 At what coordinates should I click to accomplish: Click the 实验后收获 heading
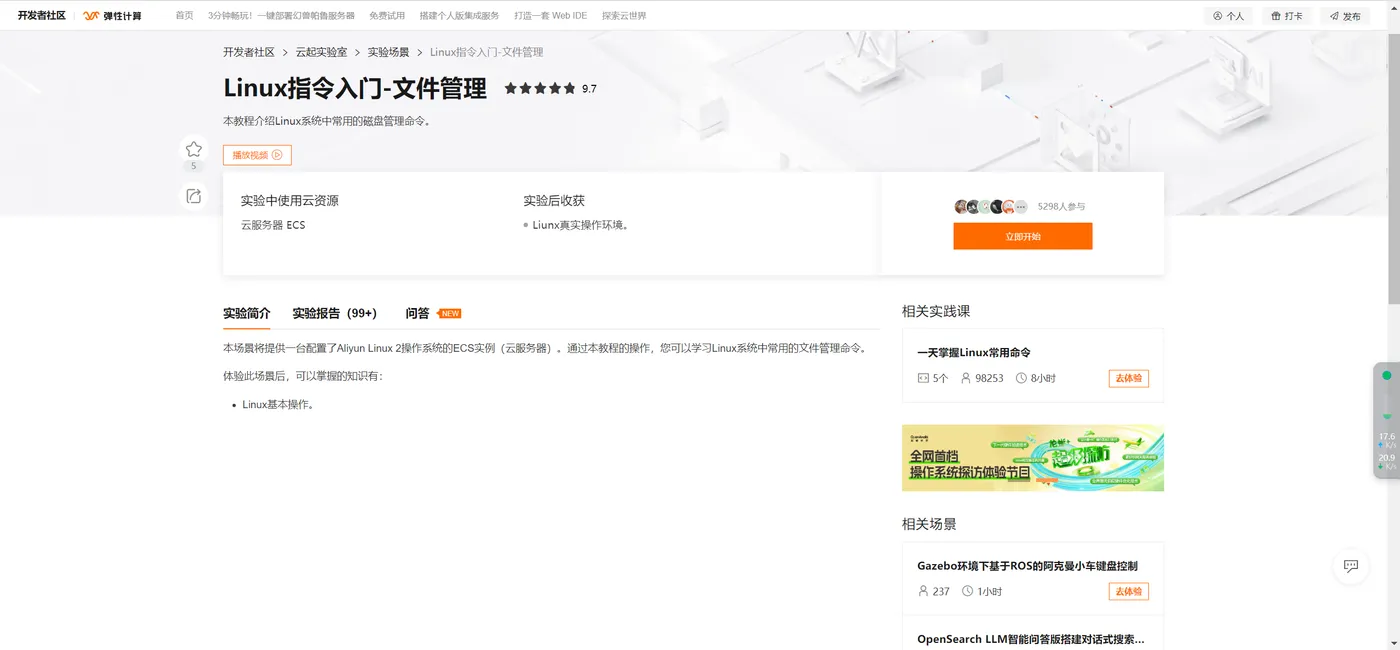554,201
